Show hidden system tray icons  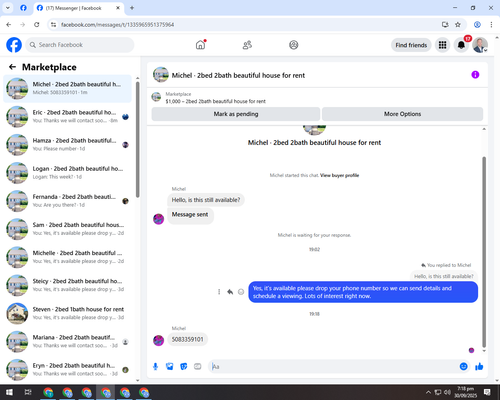pyautogui.click(x=428, y=392)
